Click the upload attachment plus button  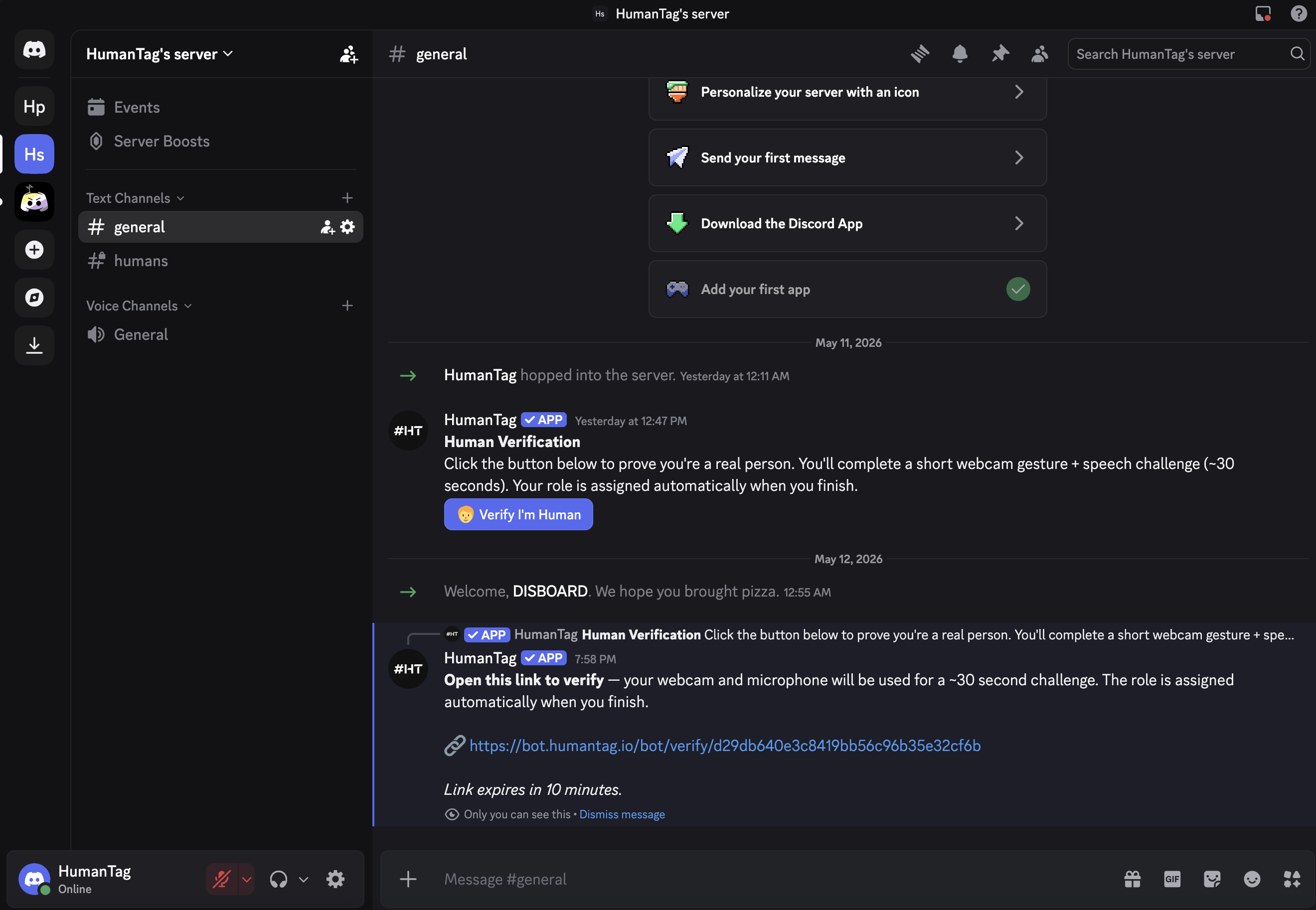click(x=408, y=879)
